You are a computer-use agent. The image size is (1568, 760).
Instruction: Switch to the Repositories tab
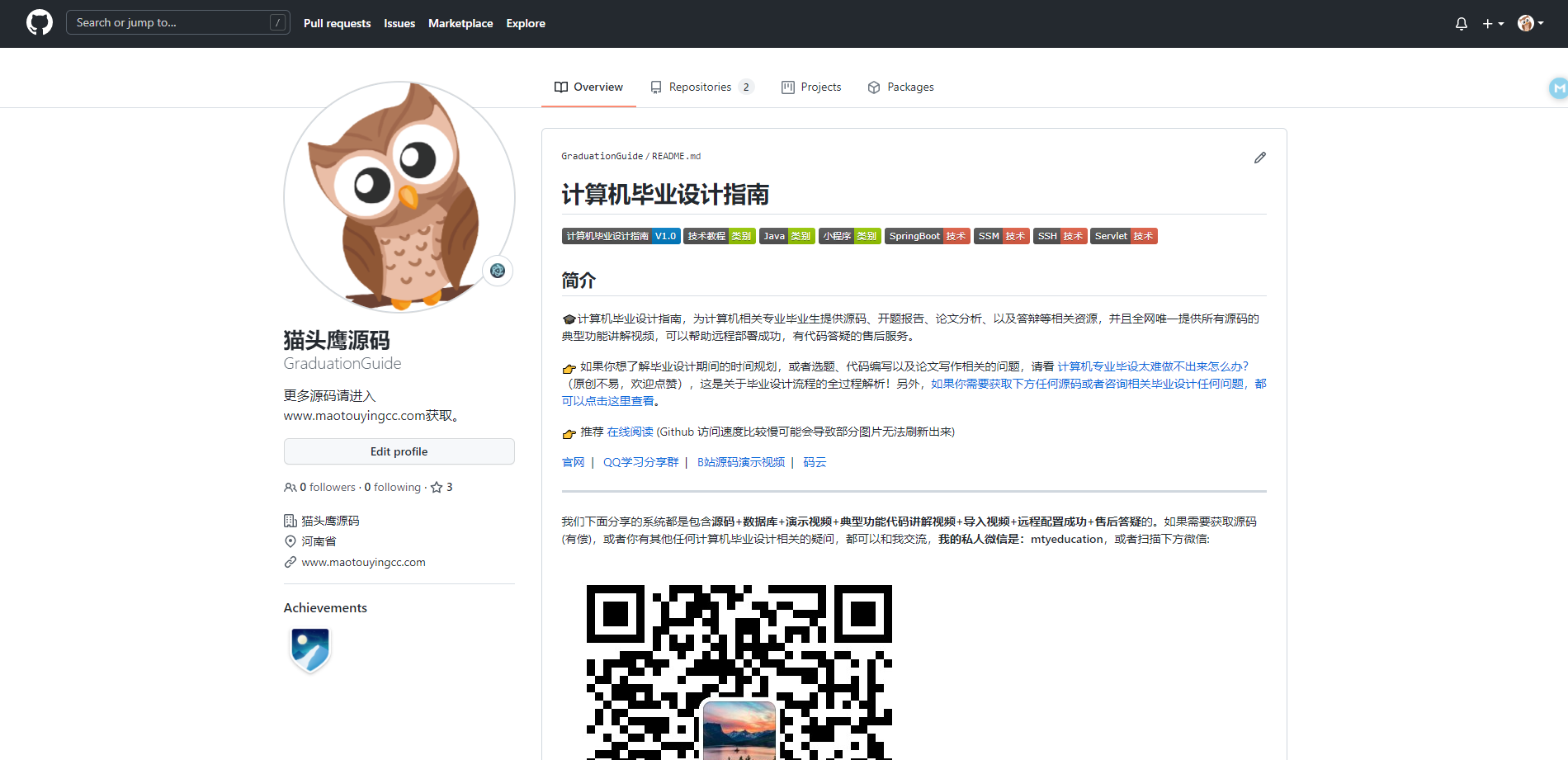pos(701,87)
